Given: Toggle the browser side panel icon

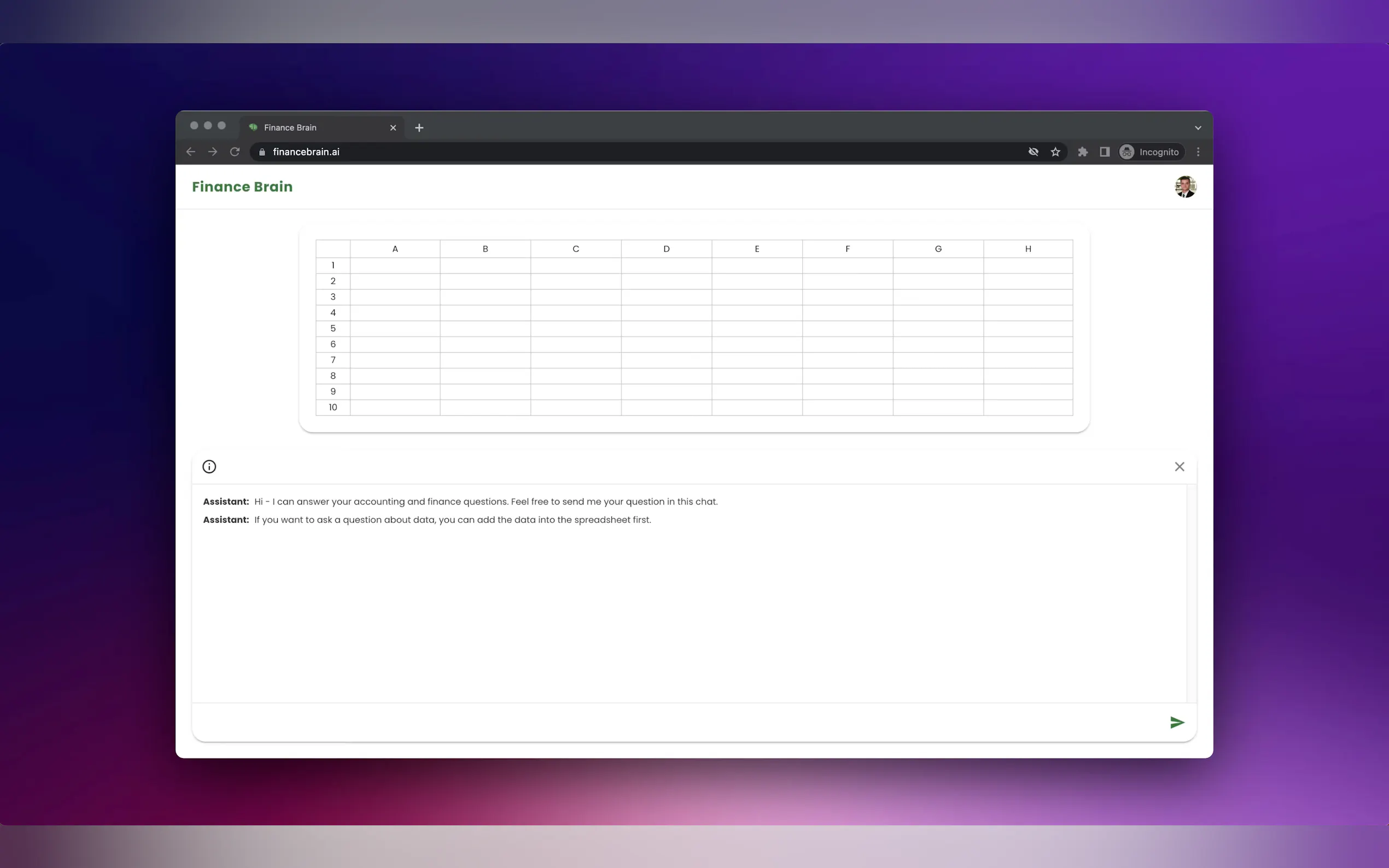Looking at the screenshot, I should point(1104,151).
